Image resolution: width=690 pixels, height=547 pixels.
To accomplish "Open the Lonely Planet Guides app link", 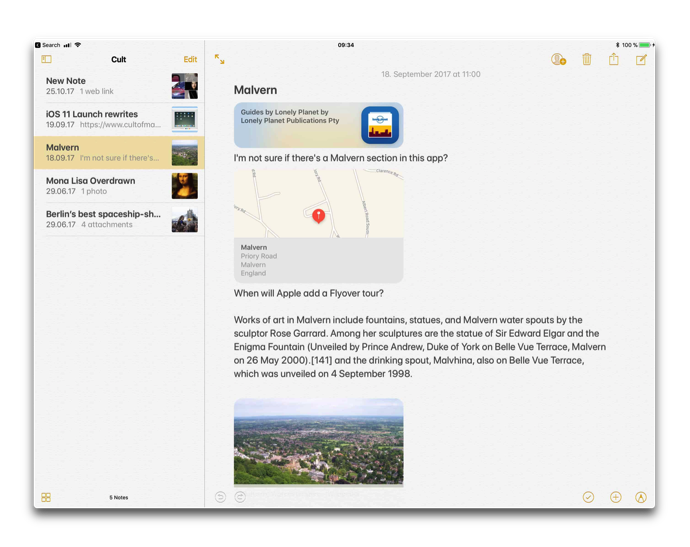I will (319, 125).
